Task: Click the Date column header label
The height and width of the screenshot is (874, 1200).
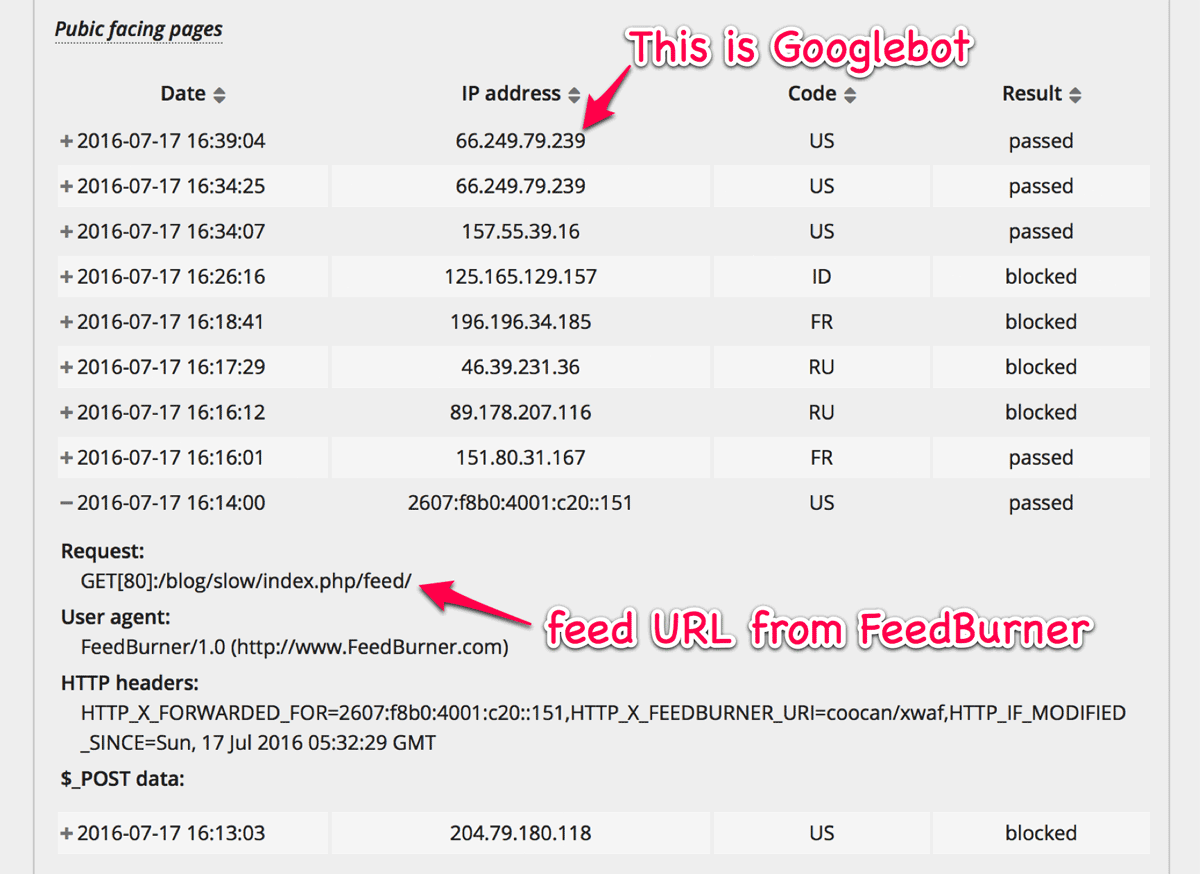Action: coord(183,94)
